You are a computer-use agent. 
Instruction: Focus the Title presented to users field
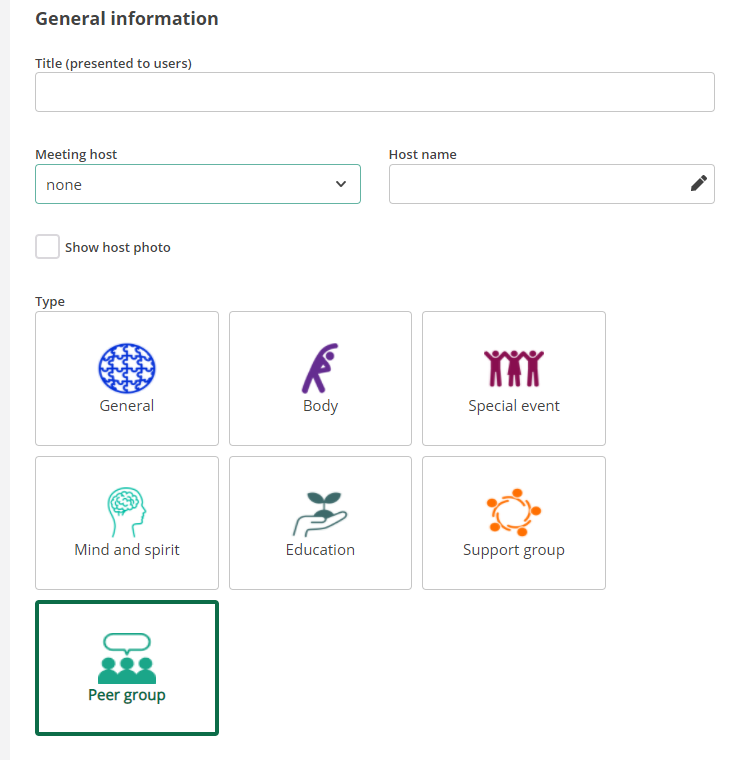click(x=375, y=92)
